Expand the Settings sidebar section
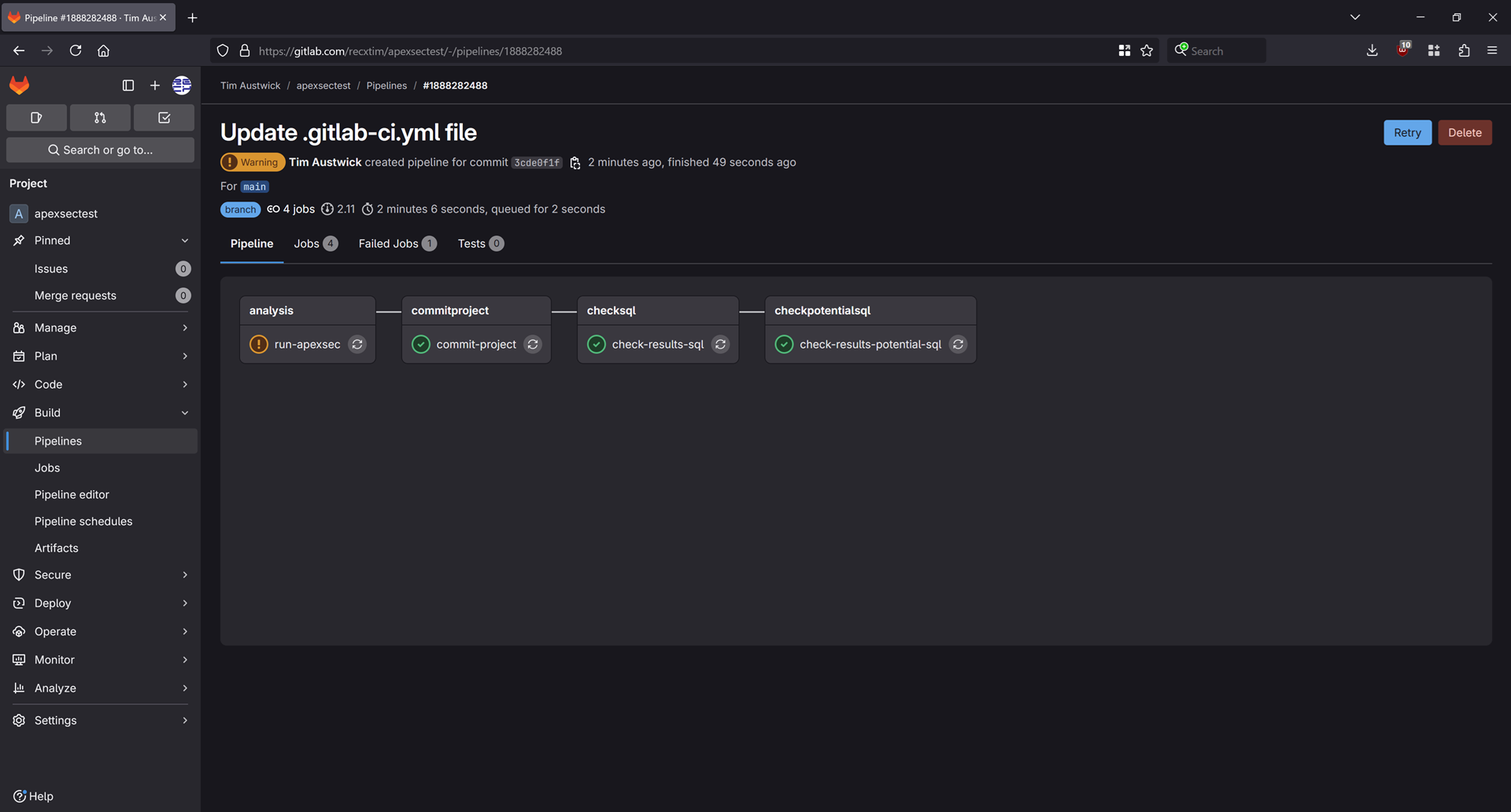 coord(100,721)
